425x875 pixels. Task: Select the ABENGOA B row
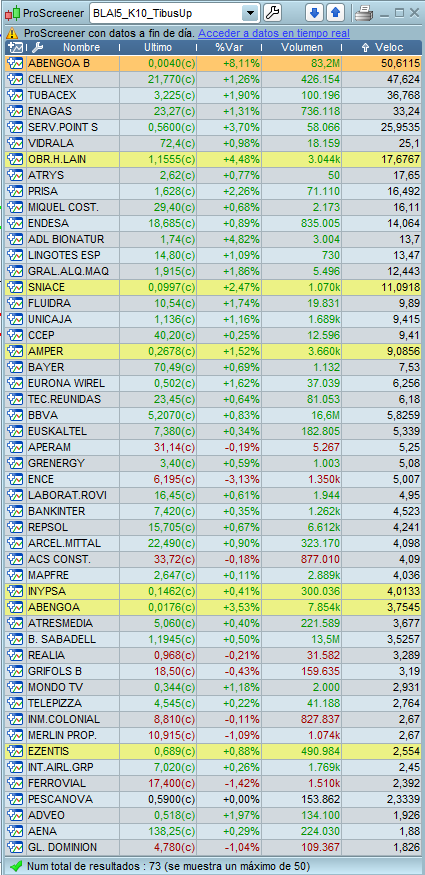pos(214,63)
